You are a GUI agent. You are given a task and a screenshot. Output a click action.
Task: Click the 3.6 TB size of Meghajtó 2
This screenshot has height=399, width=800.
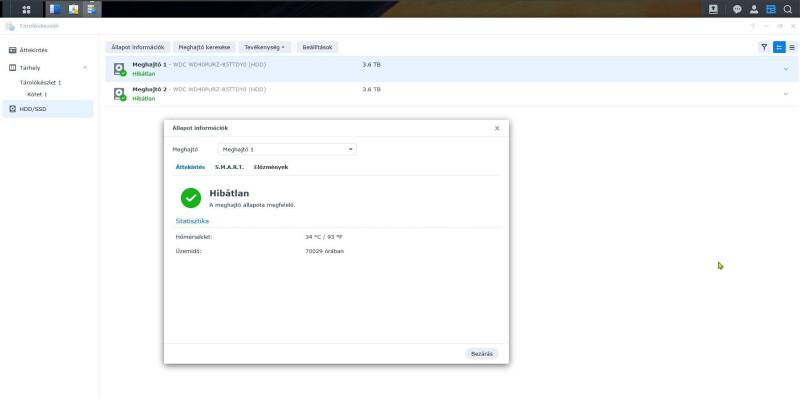(371, 89)
